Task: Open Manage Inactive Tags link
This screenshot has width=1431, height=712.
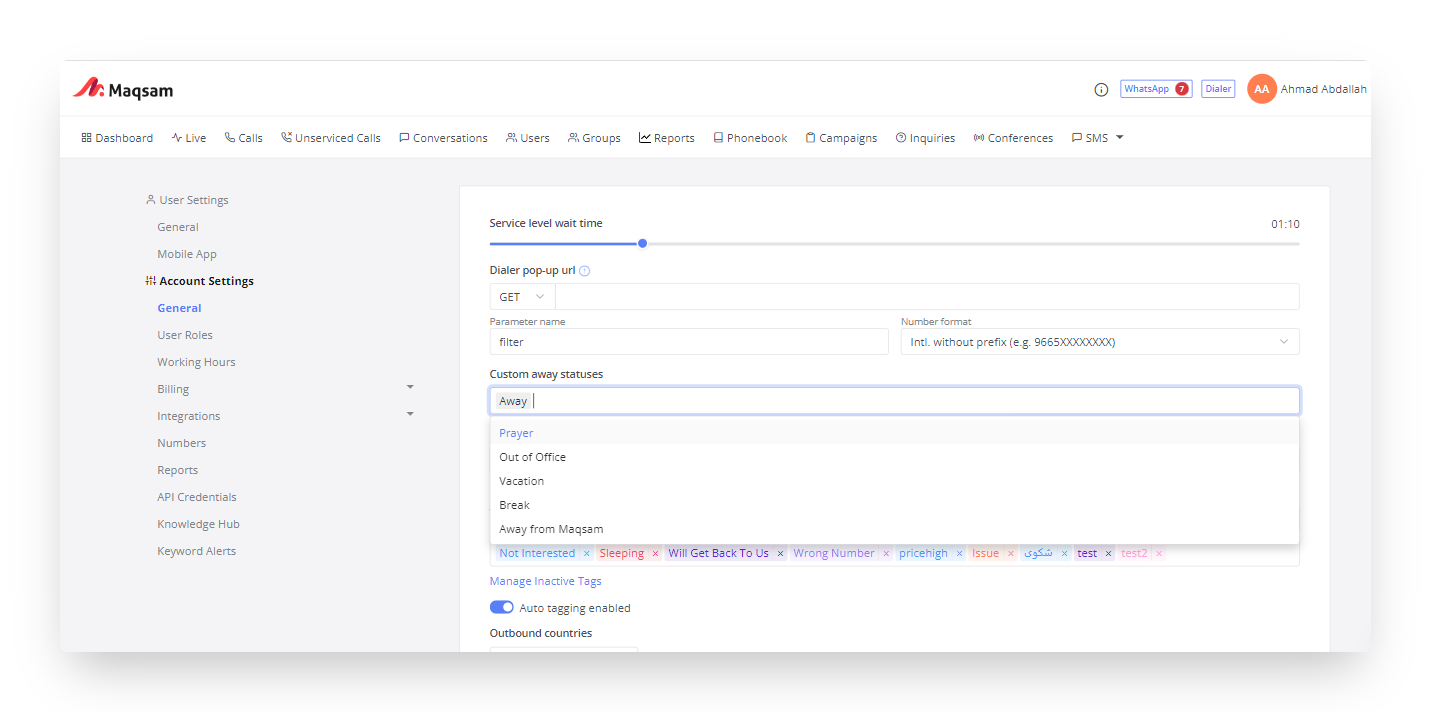Action: point(545,581)
